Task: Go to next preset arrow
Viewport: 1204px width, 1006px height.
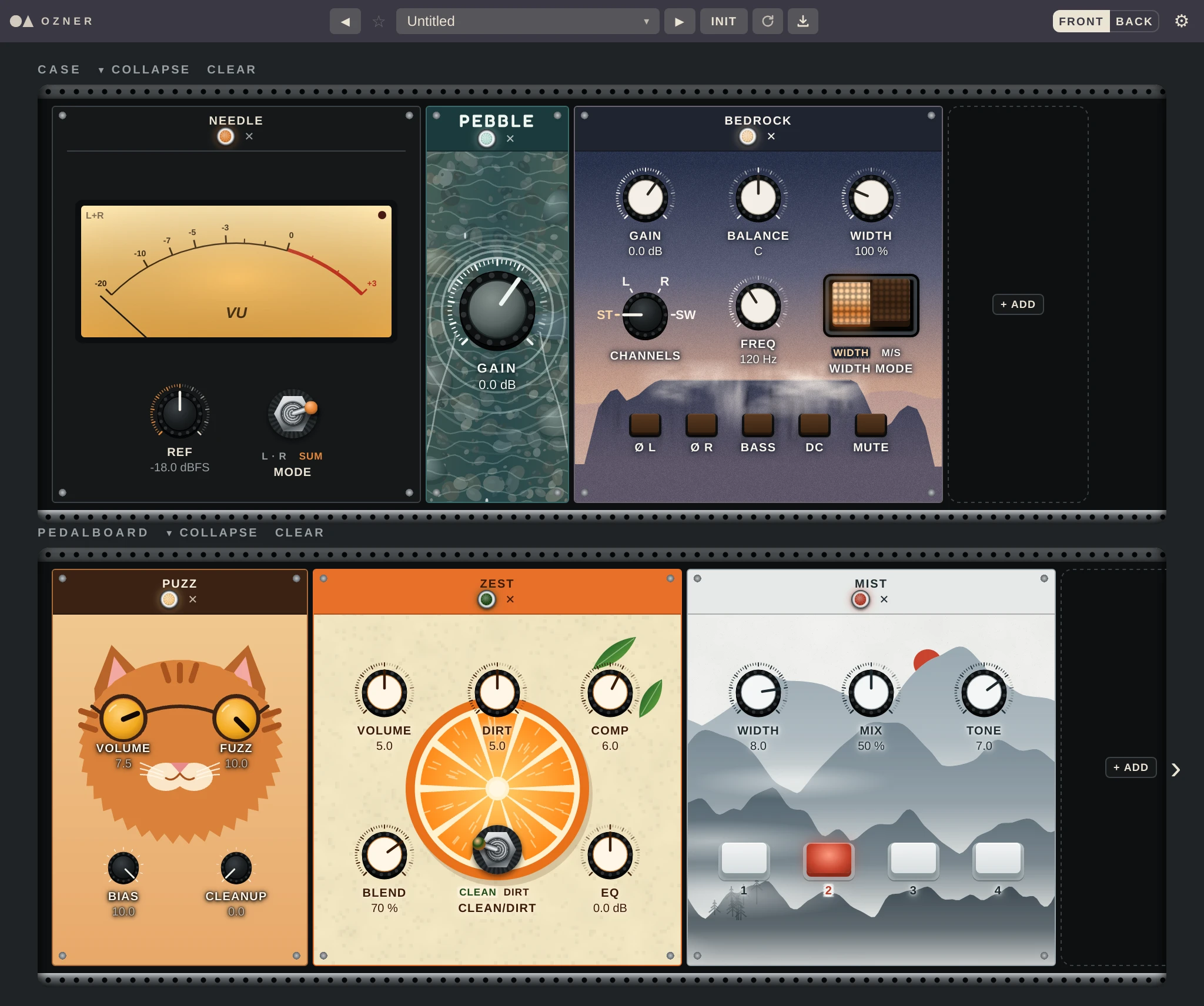Action: (680, 21)
